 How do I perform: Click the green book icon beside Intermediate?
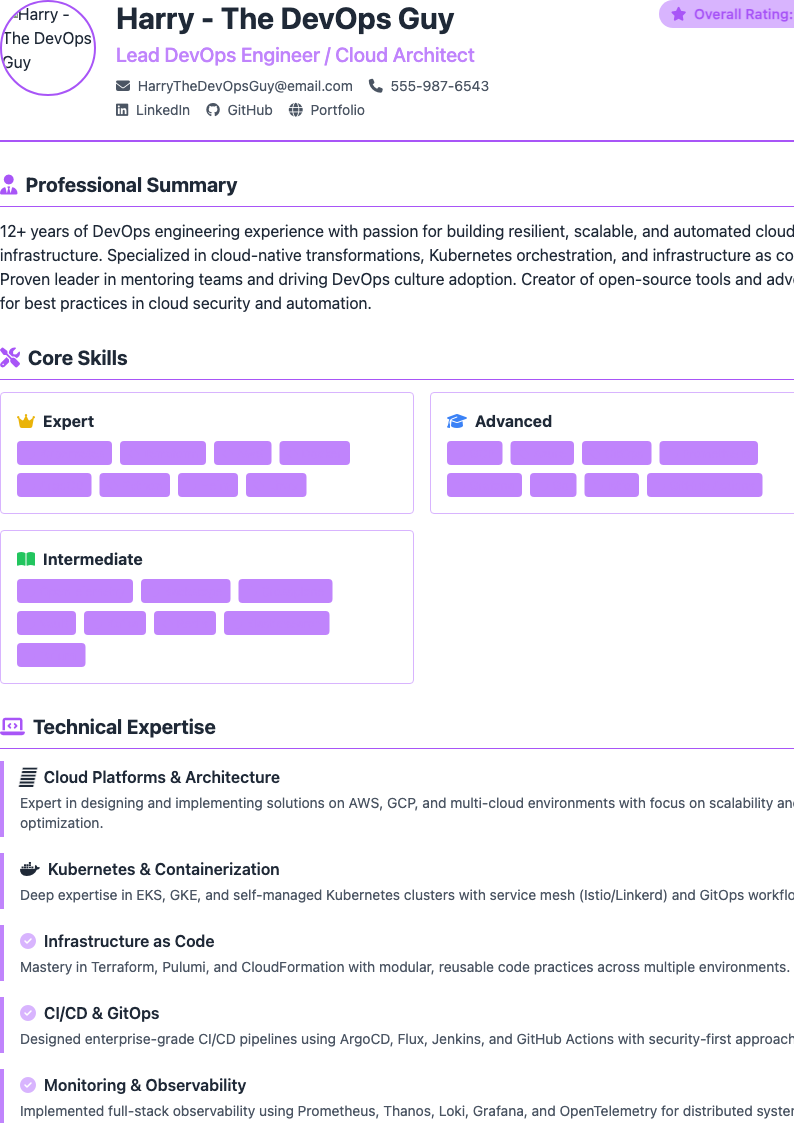[26, 559]
